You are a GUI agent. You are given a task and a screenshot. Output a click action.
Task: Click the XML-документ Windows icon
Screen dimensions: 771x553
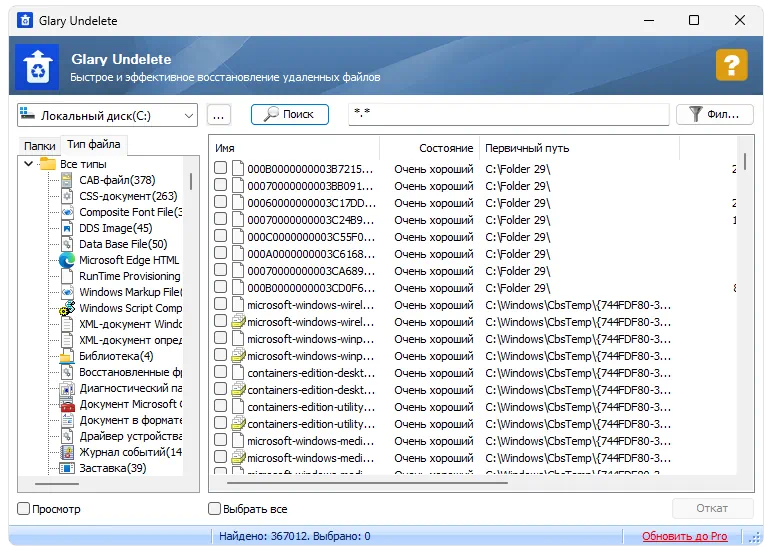pos(67,324)
